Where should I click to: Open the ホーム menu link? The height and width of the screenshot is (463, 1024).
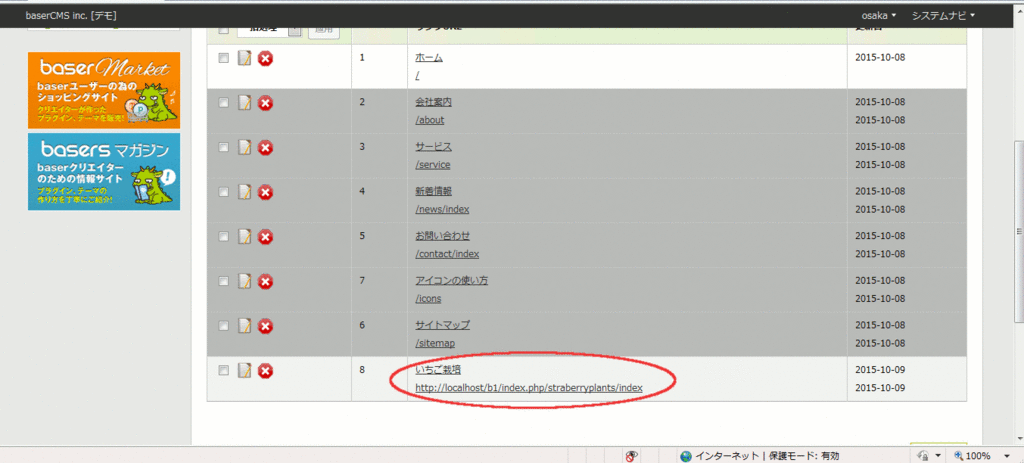click(429, 57)
